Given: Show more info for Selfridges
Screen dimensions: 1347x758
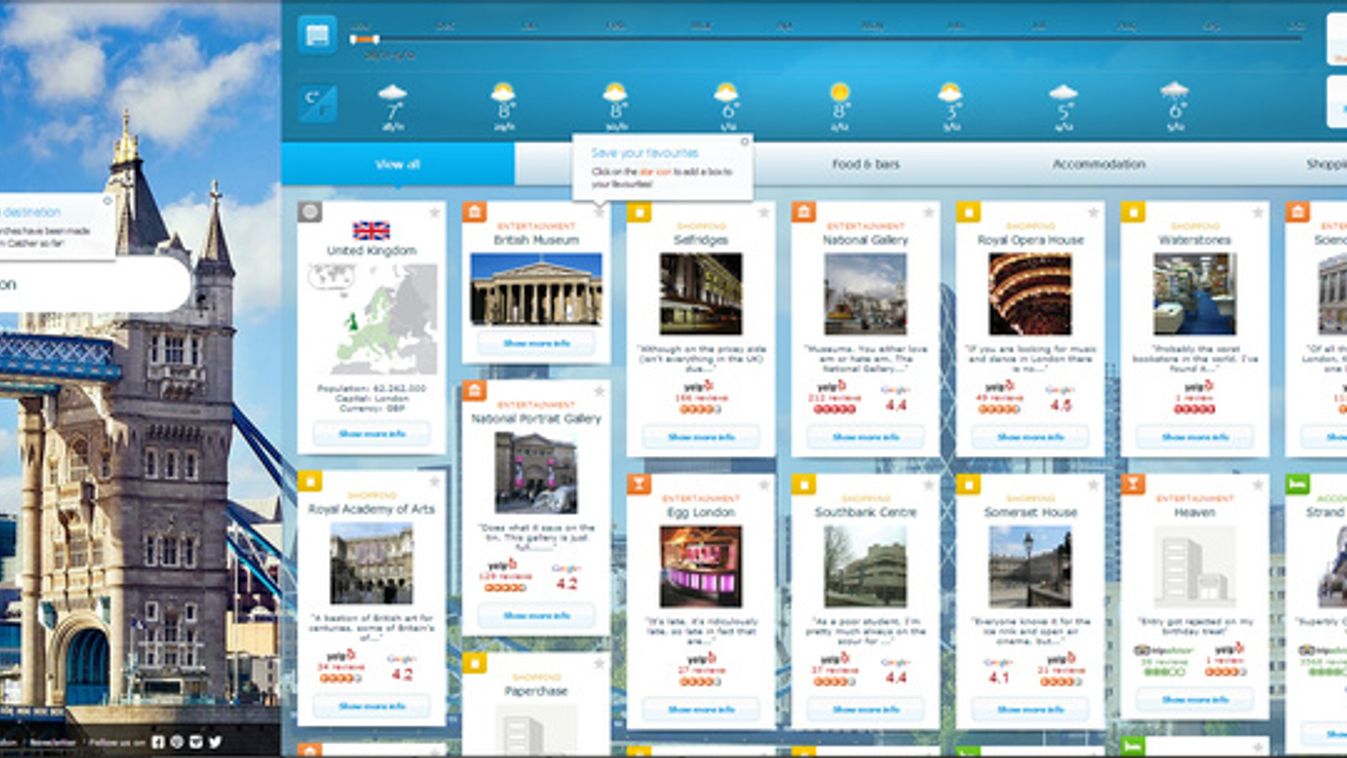Looking at the screenshot, I should coord(701,437).
